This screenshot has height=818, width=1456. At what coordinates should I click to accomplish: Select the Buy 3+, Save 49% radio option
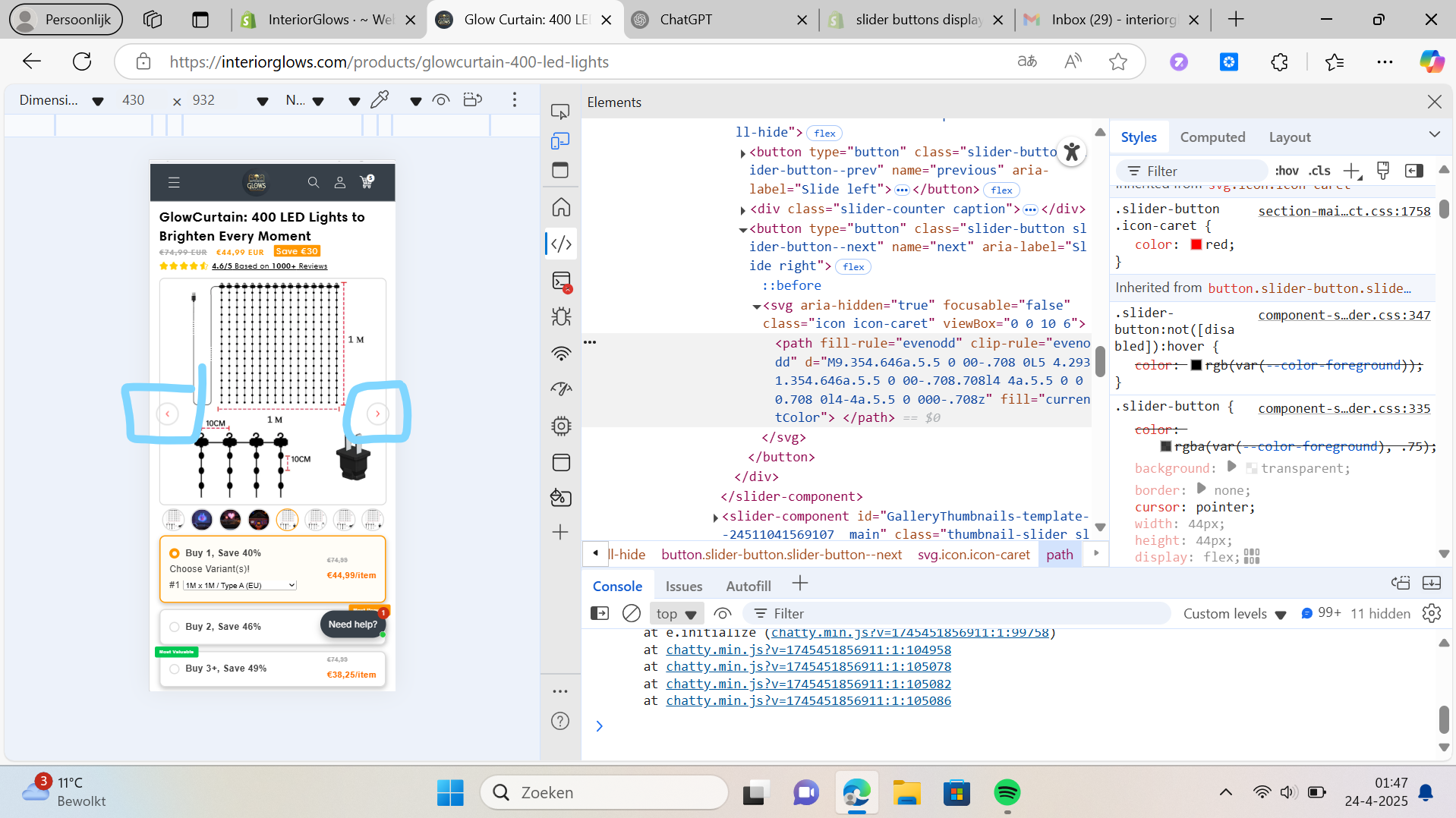click(175, 669)
